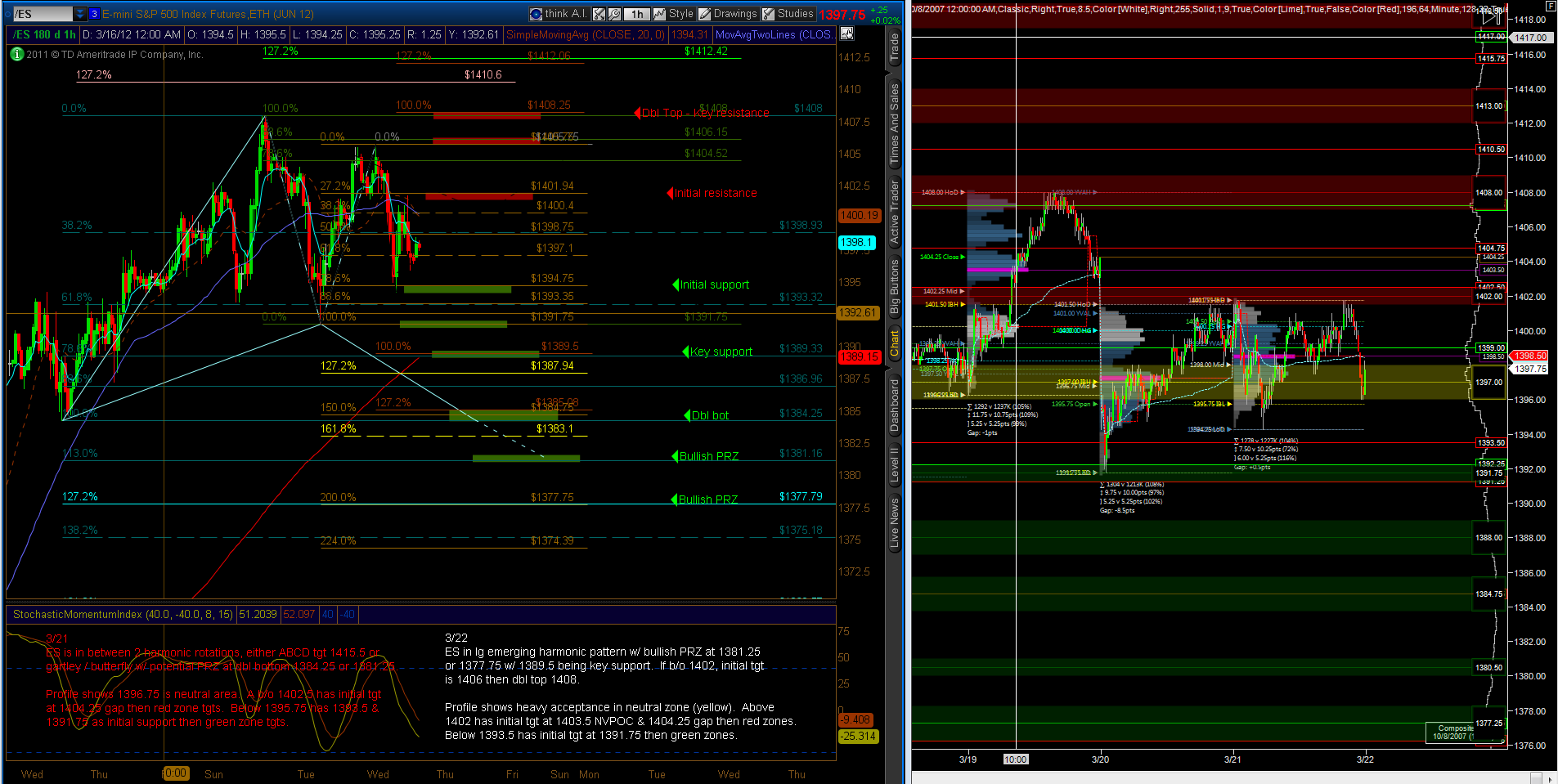Open the Trade side tab
Viewport: 1558px width, 784px height.
tap(895, 49)
